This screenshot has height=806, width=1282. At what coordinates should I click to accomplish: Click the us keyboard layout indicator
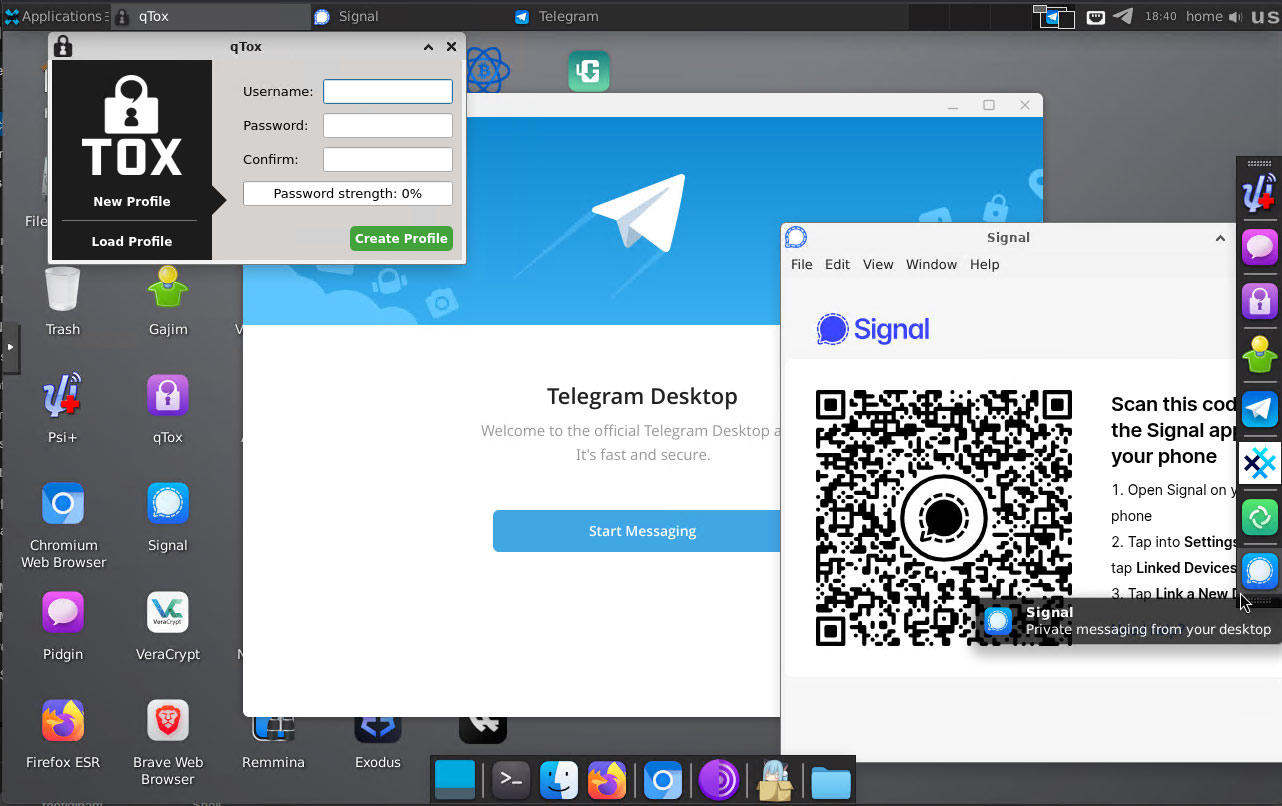1265,16
